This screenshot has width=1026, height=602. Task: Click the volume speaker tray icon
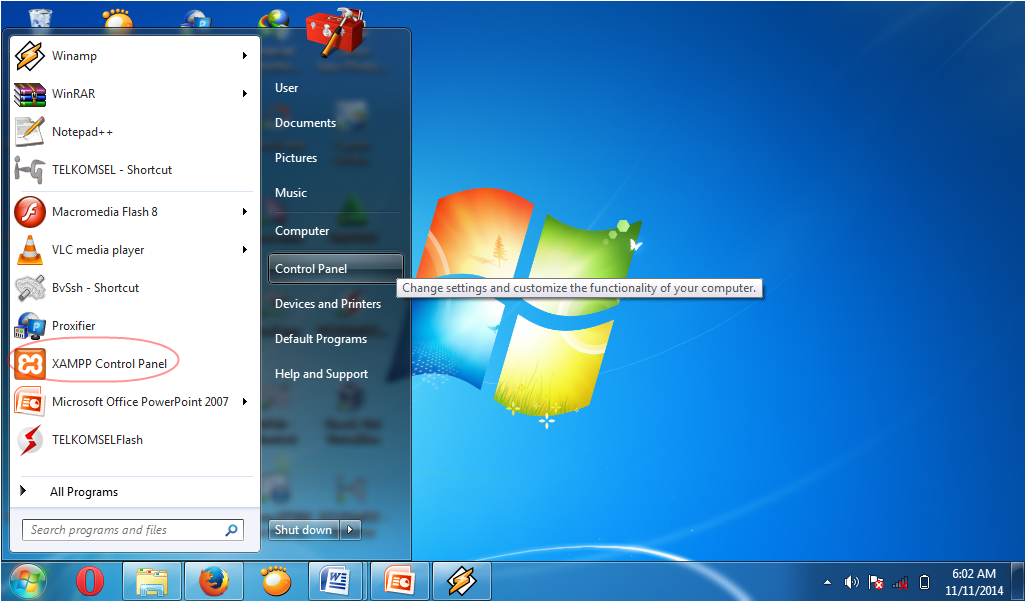pos(852,582)
